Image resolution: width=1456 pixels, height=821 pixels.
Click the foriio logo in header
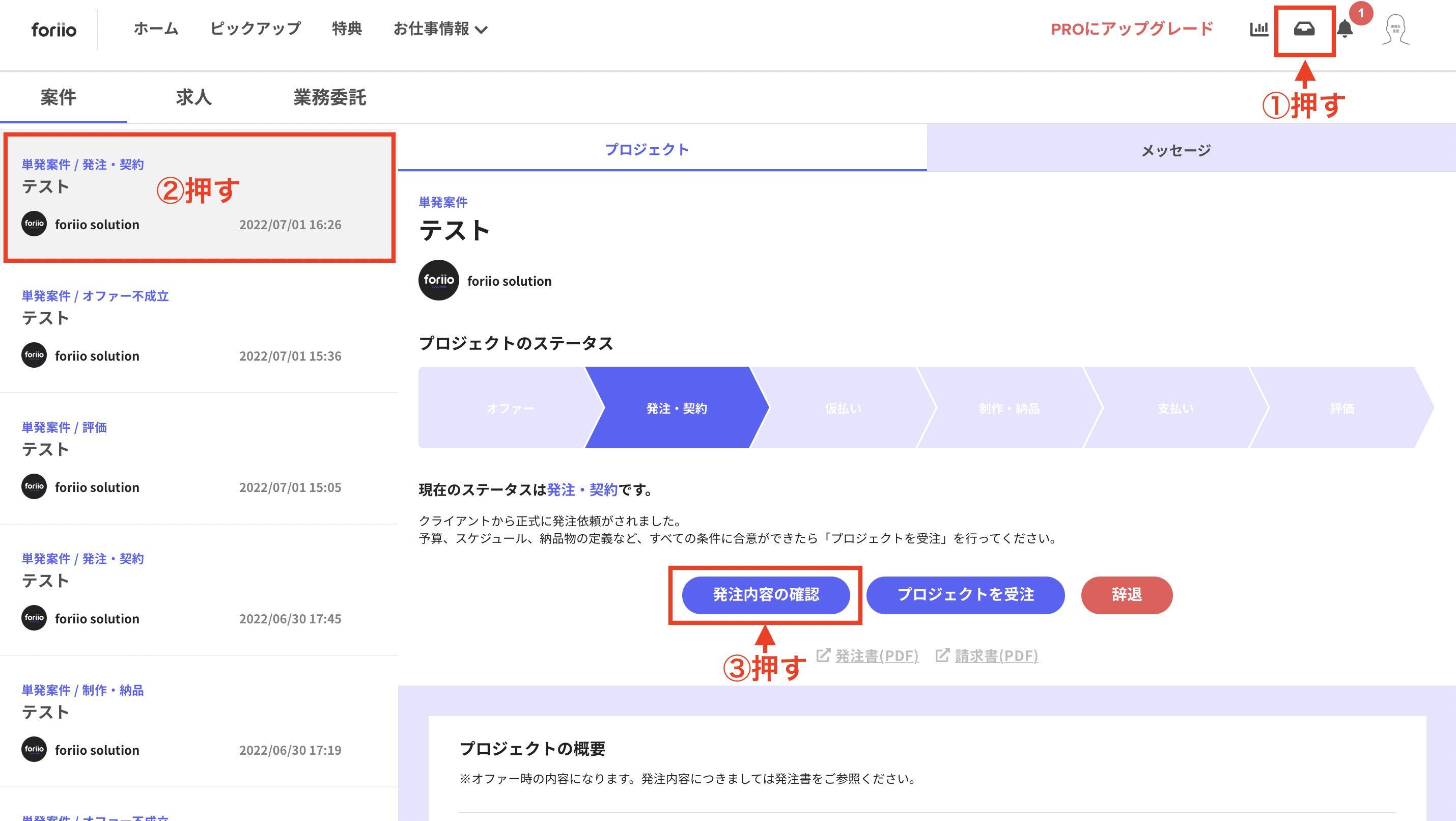(x=53, y=30)
